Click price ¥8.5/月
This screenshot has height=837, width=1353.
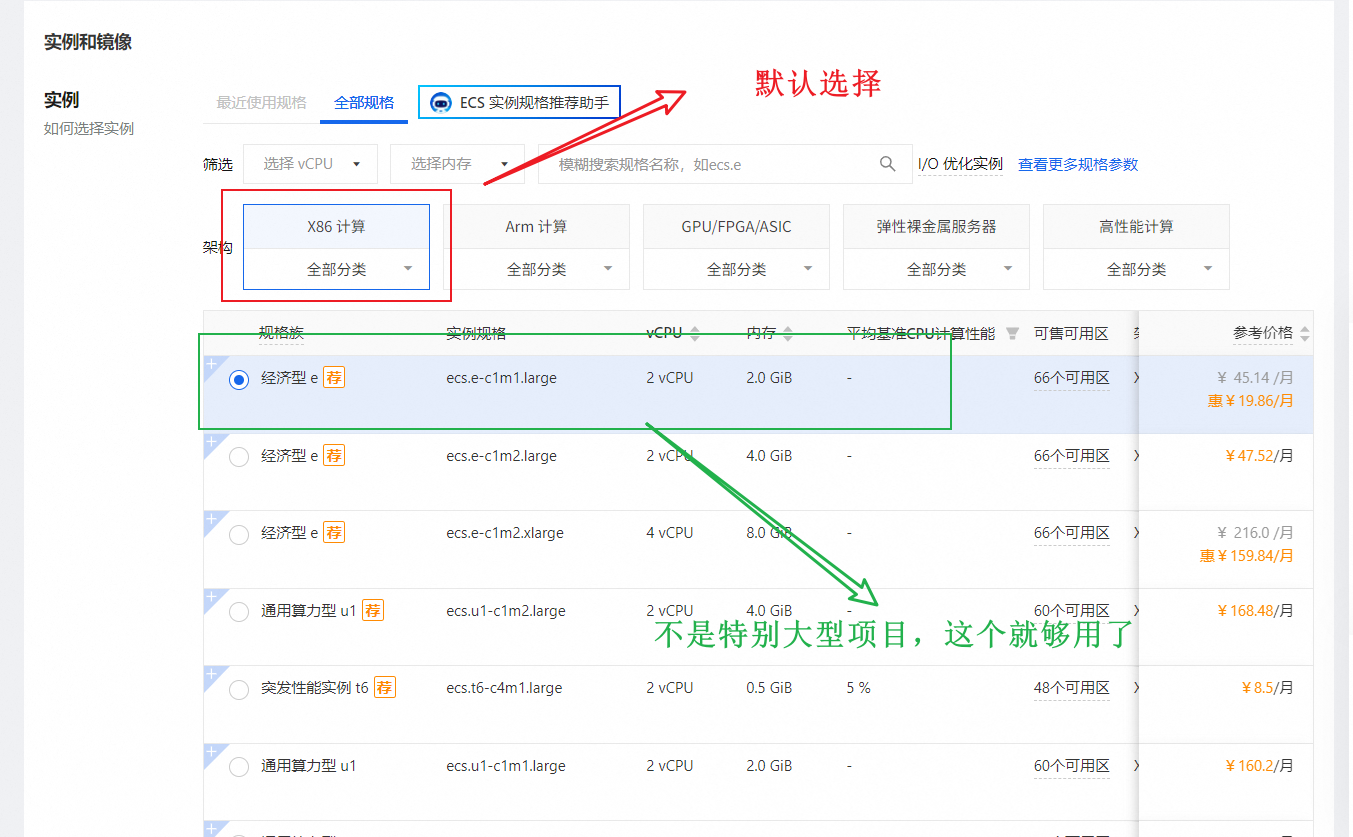pos(1267,688)
